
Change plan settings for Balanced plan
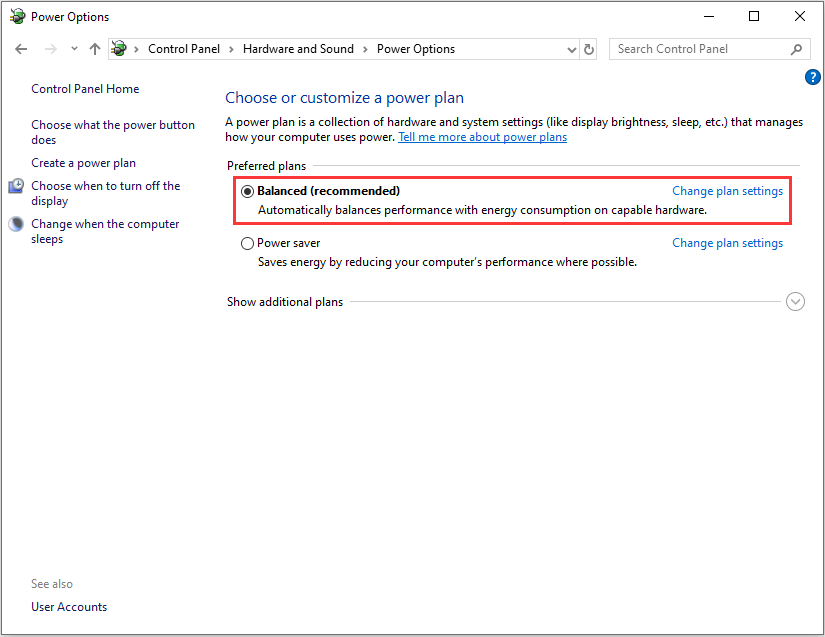[x=727, y=191]
